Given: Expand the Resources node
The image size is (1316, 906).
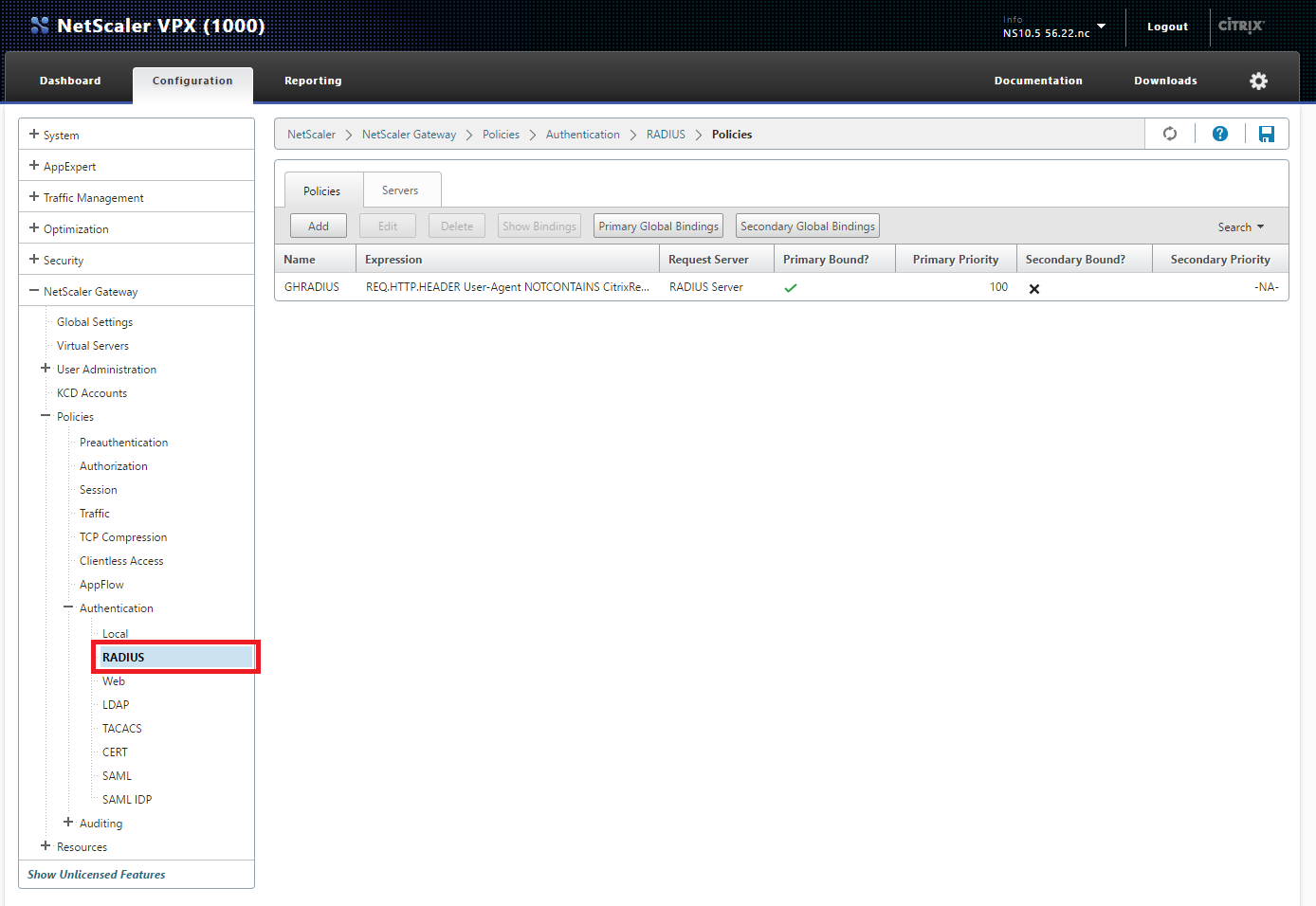Looking at the screenshot, I should pos(46,845).
